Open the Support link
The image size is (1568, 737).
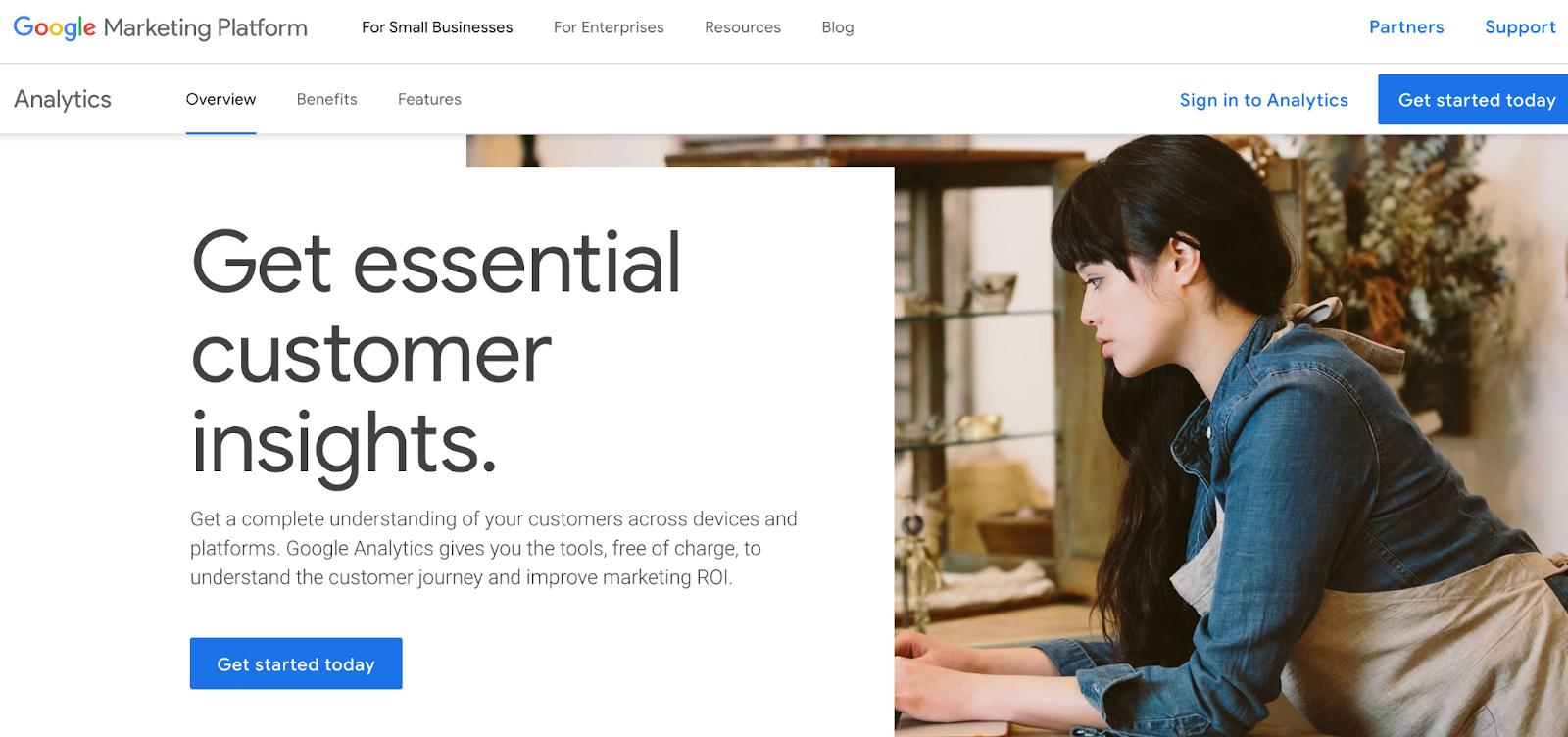[x=1520, y=27]
